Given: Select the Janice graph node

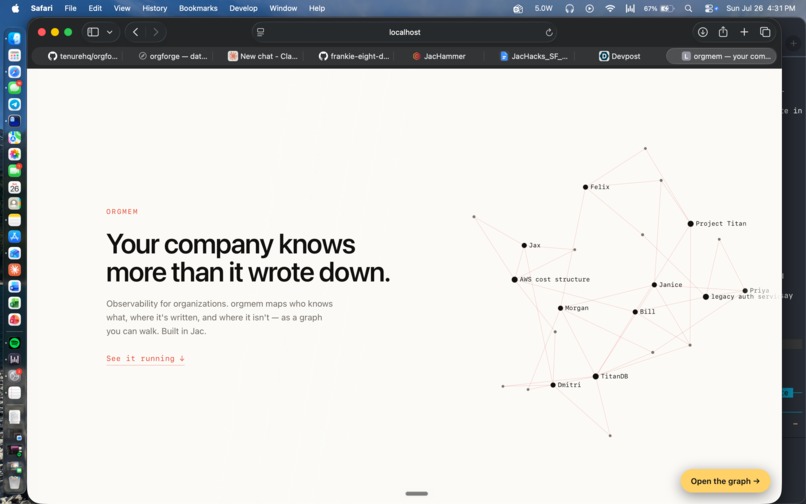Looking at the screenshot, I should pyautogui.click(x=654, y=285).
